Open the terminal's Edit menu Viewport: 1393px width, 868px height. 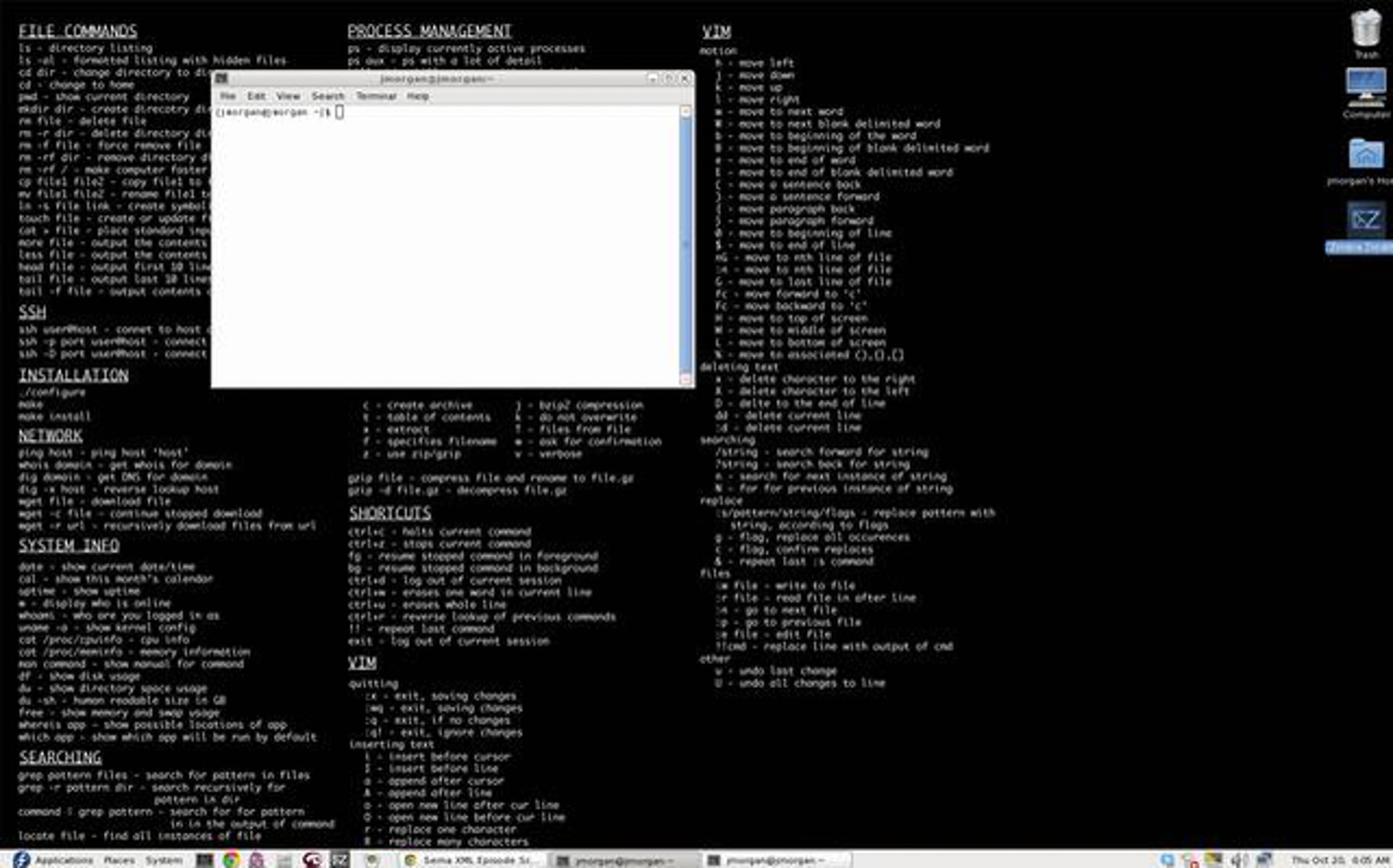pyautogui.click(x=256, y=96)
